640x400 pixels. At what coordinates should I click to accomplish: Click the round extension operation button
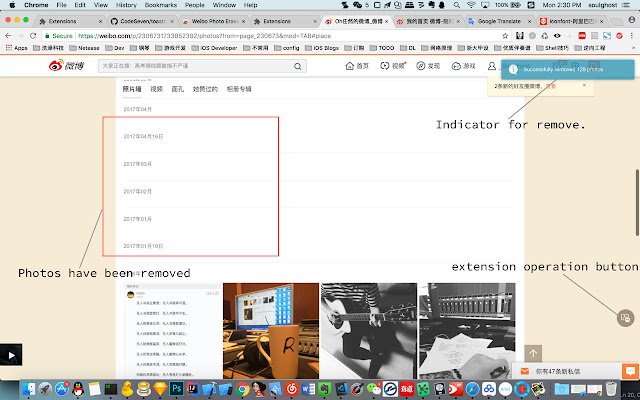(625, 318)
